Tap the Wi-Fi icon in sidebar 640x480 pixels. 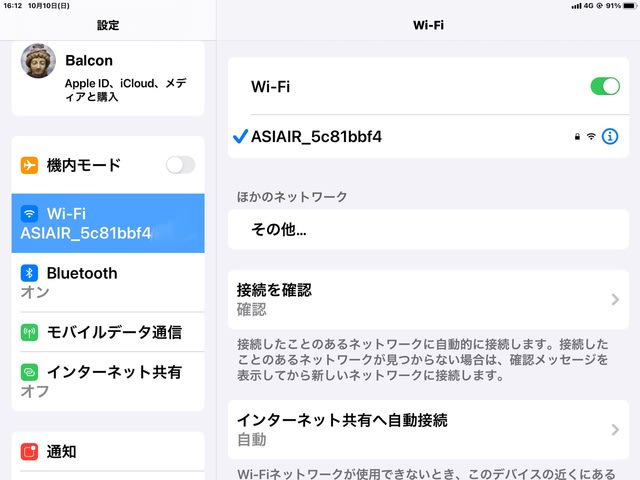coord(30,214)
